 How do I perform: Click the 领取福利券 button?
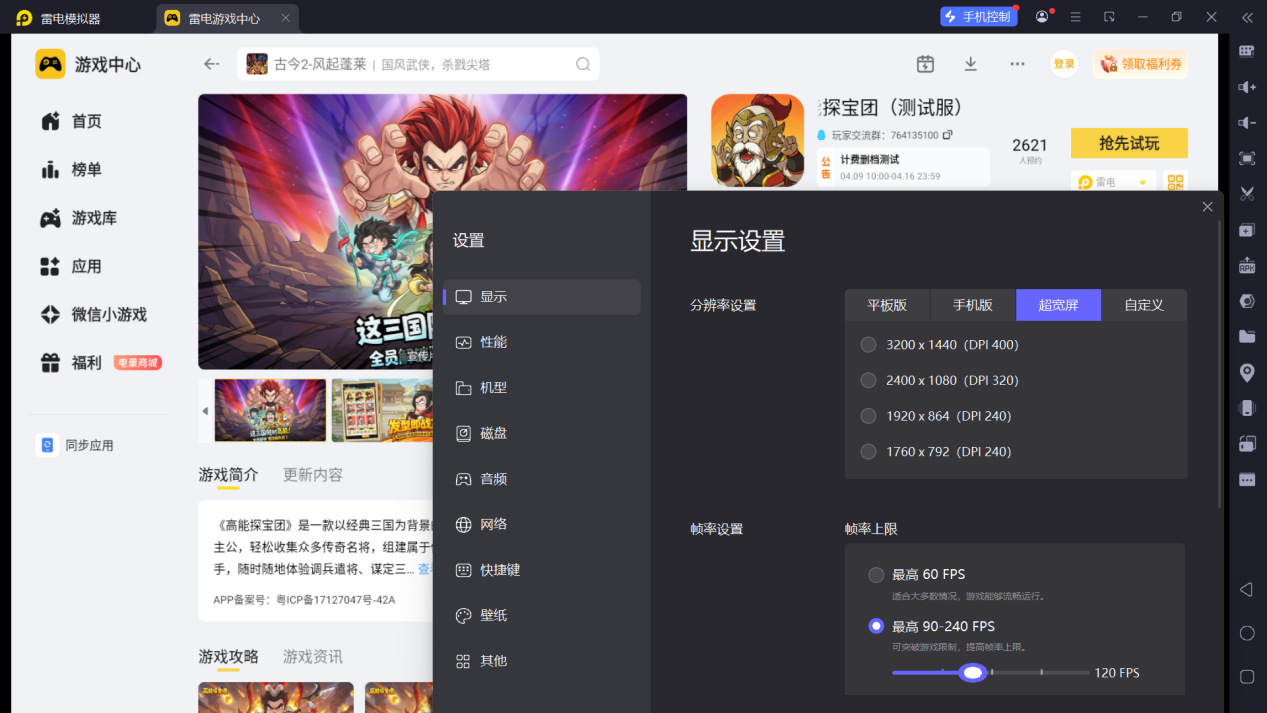tap(1140, 64)
